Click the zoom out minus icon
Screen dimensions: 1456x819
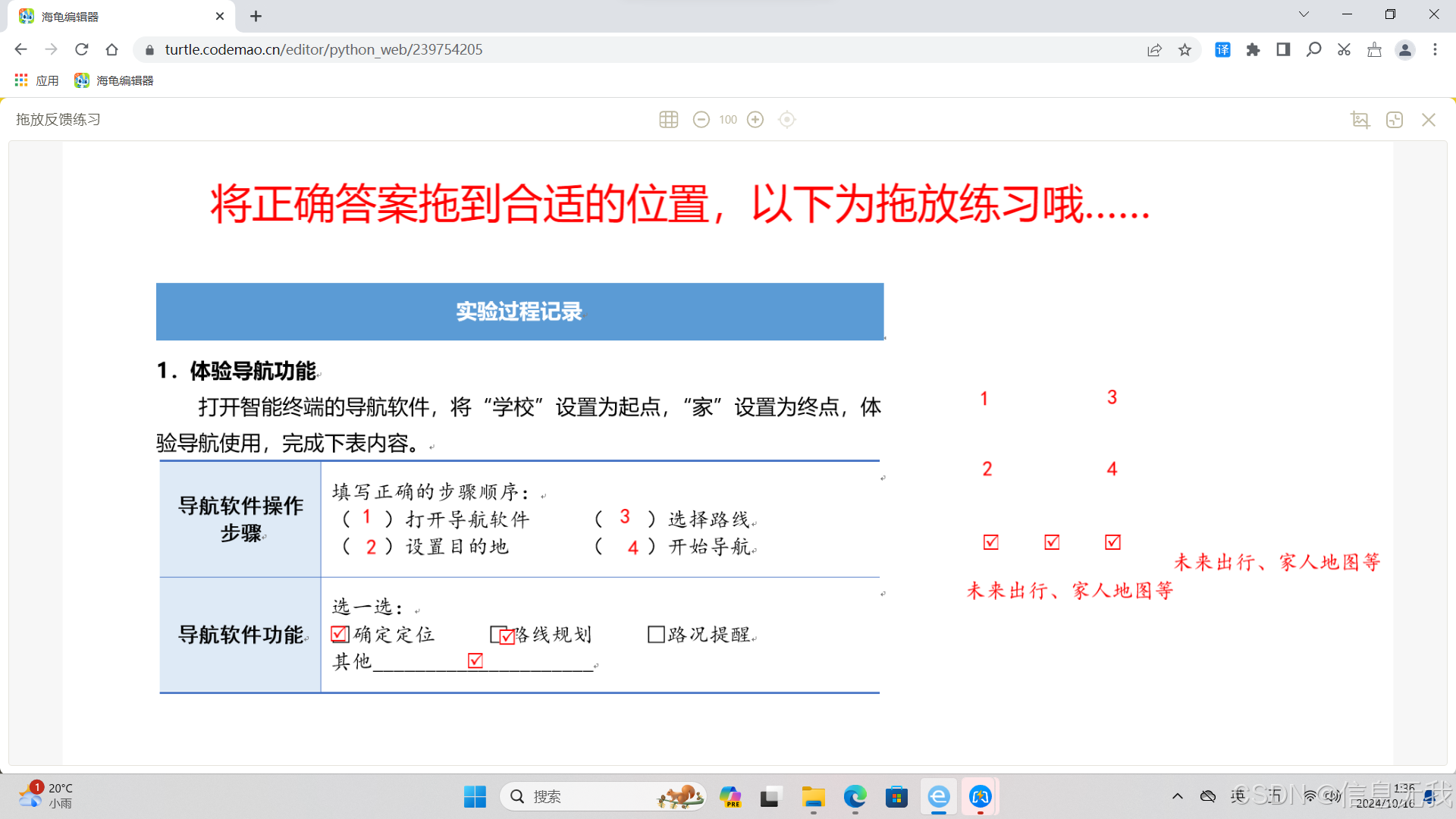(x=701, y=120)
